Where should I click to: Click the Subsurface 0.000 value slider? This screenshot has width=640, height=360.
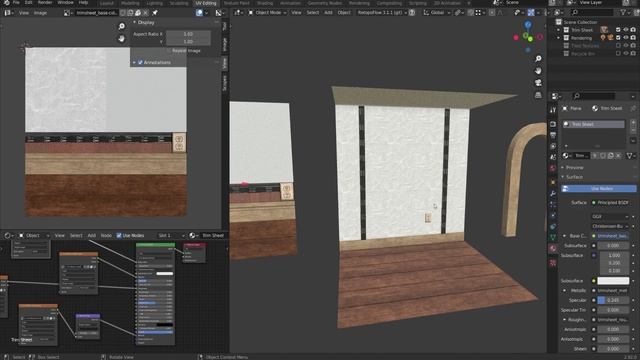[x=613, y=246]
